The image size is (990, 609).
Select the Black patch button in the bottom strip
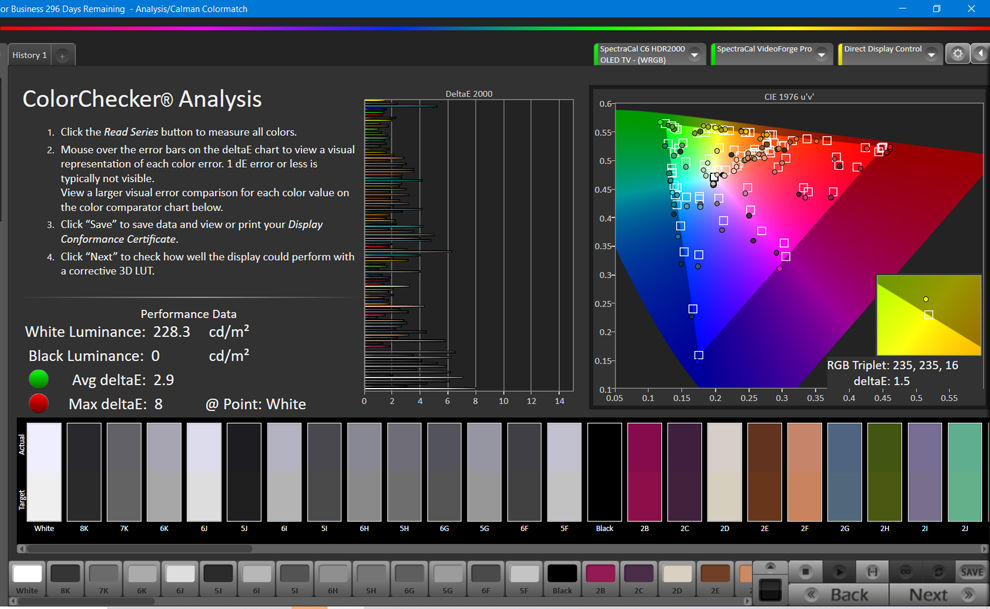(562, 579)
